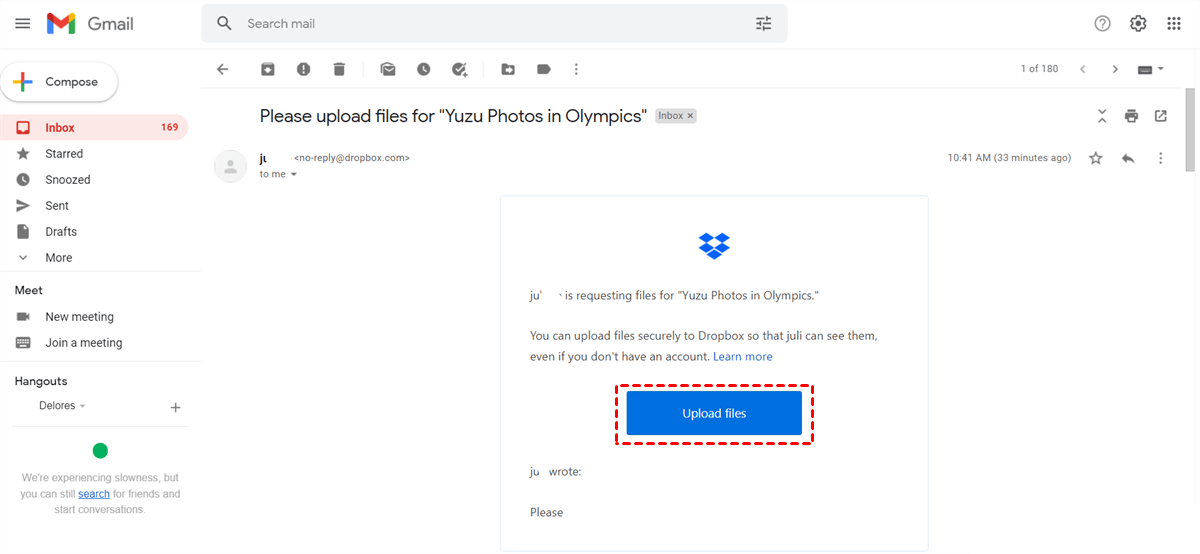Viewport: 1200px width, 554px height.
Task: Mark the email as unread
Action: click(388, 69)
